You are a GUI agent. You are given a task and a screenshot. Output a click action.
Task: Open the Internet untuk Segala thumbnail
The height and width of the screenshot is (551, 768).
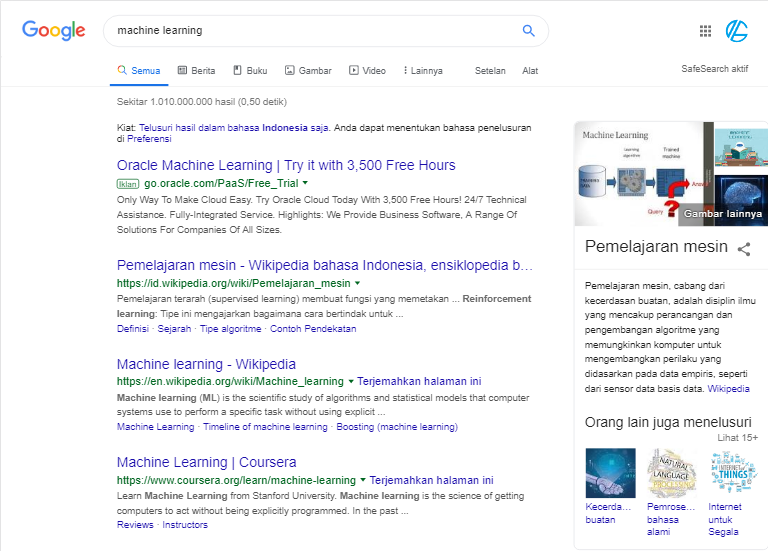(x=733, y=473)
